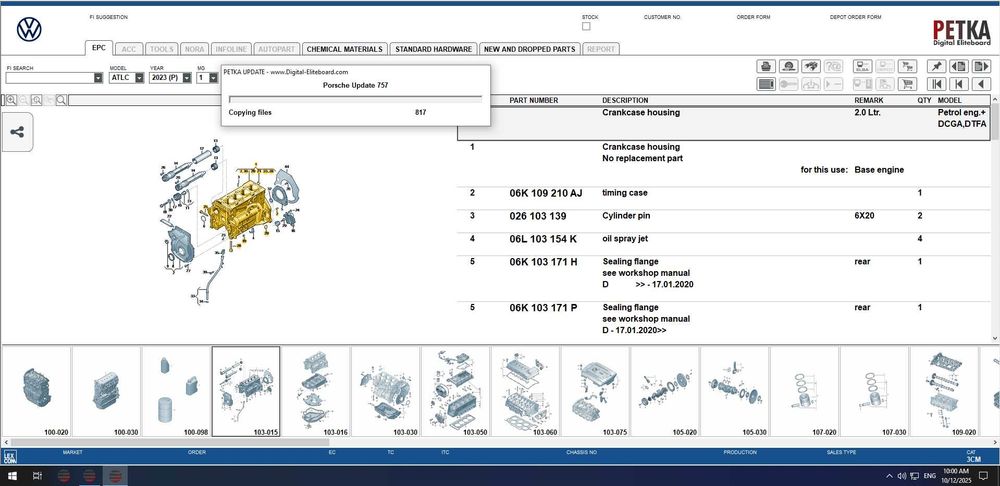Open thumbnail 105-030
Screen dimensions: 1000x486
735,392
